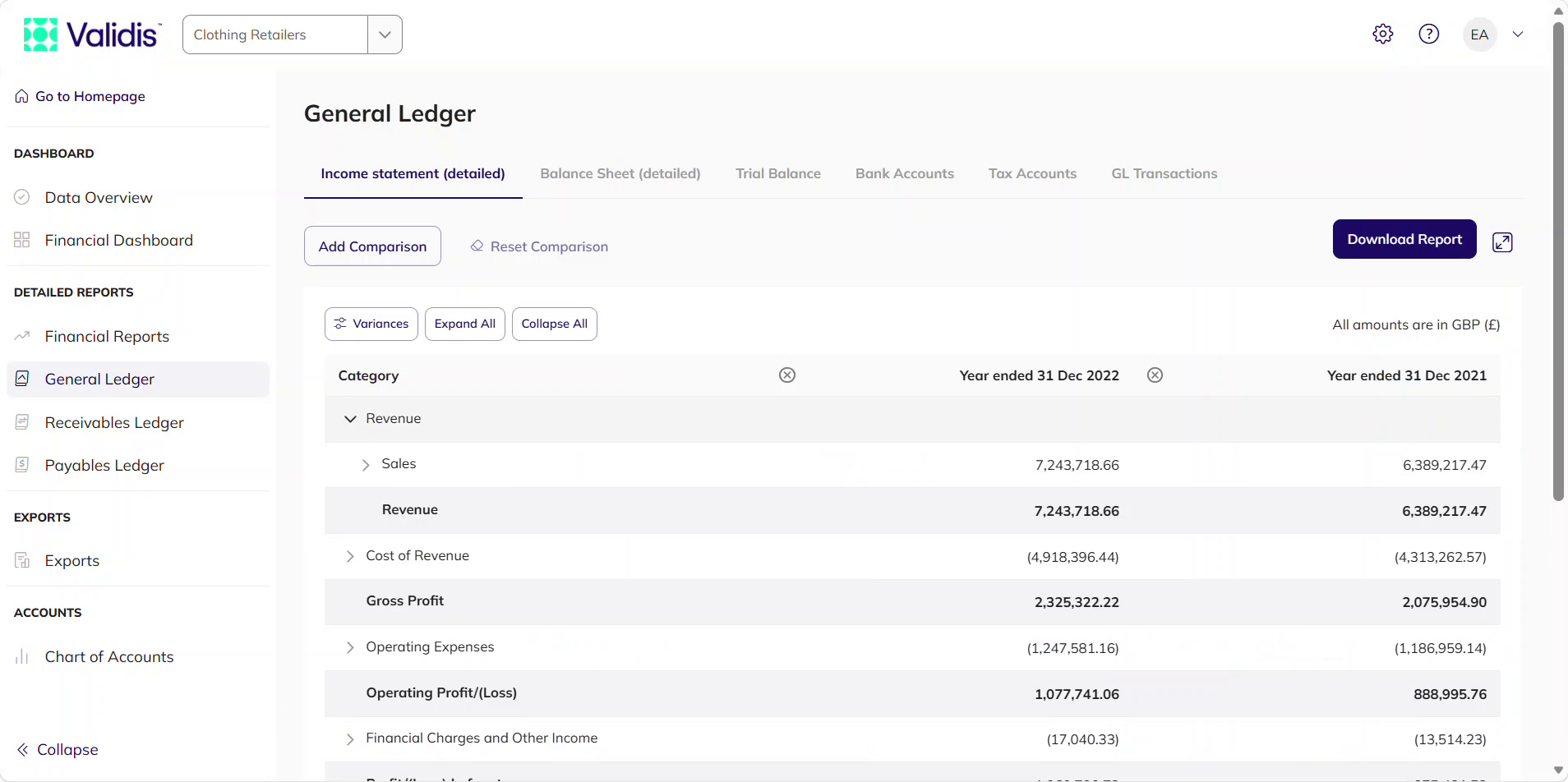Screen dimensions: 1568x782
Task: Click Gross Profit 2022 value 2,325,322.22
Action: (x=1077, y=602)
